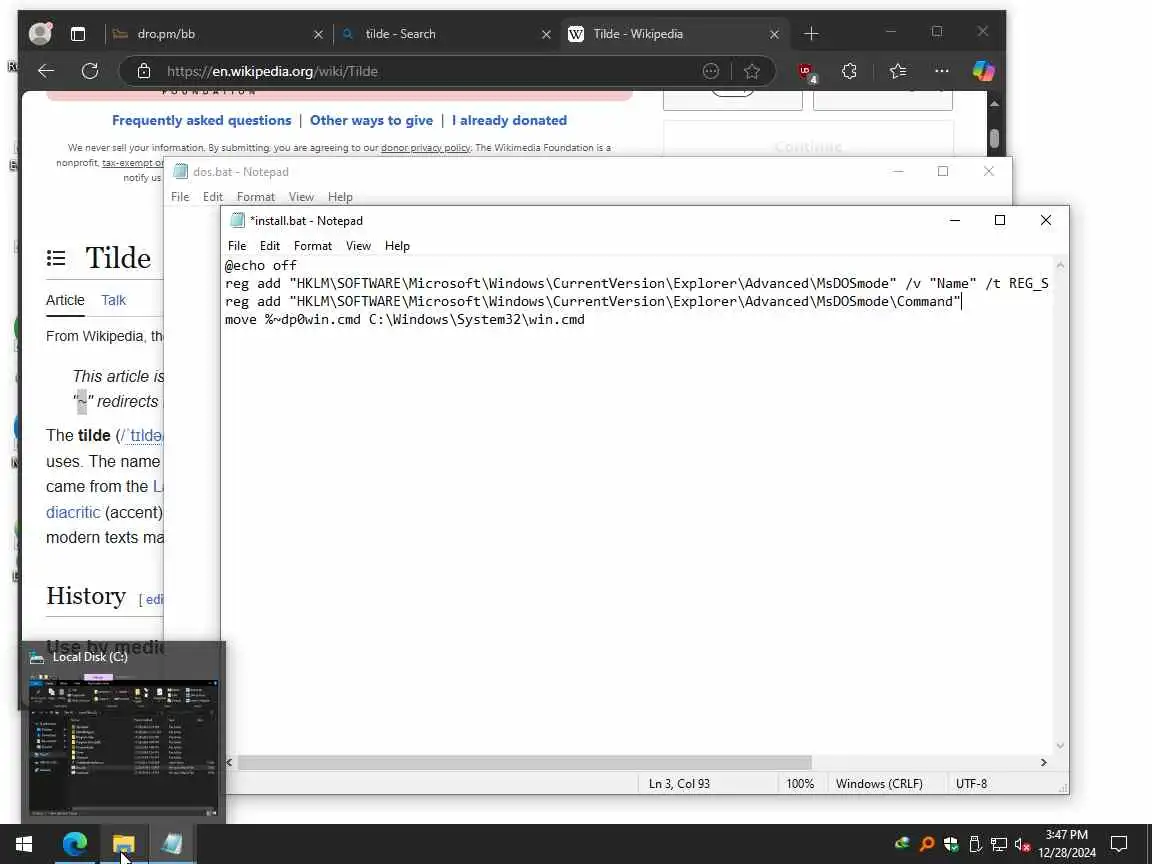Open Edit menu in install.bat Notepad

click(270, 246)
